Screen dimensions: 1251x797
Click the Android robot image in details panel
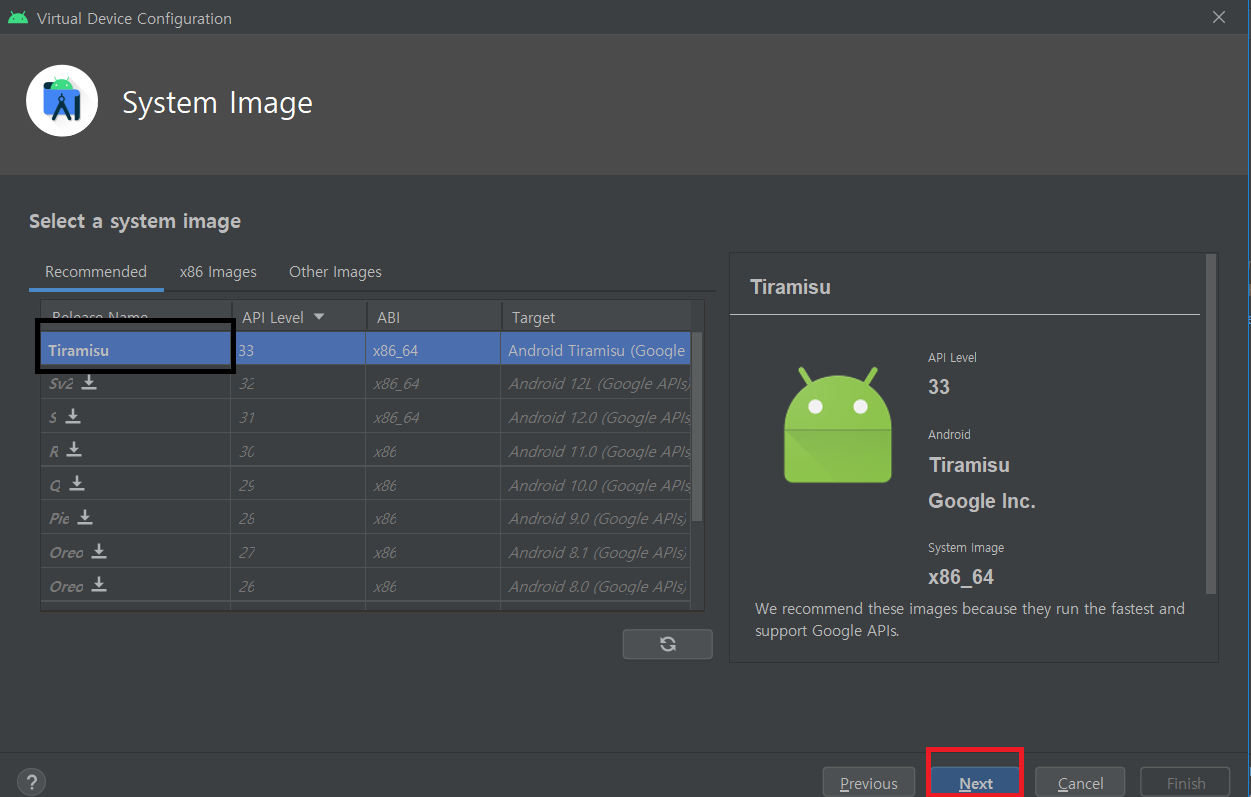click(x=838, y=424)
